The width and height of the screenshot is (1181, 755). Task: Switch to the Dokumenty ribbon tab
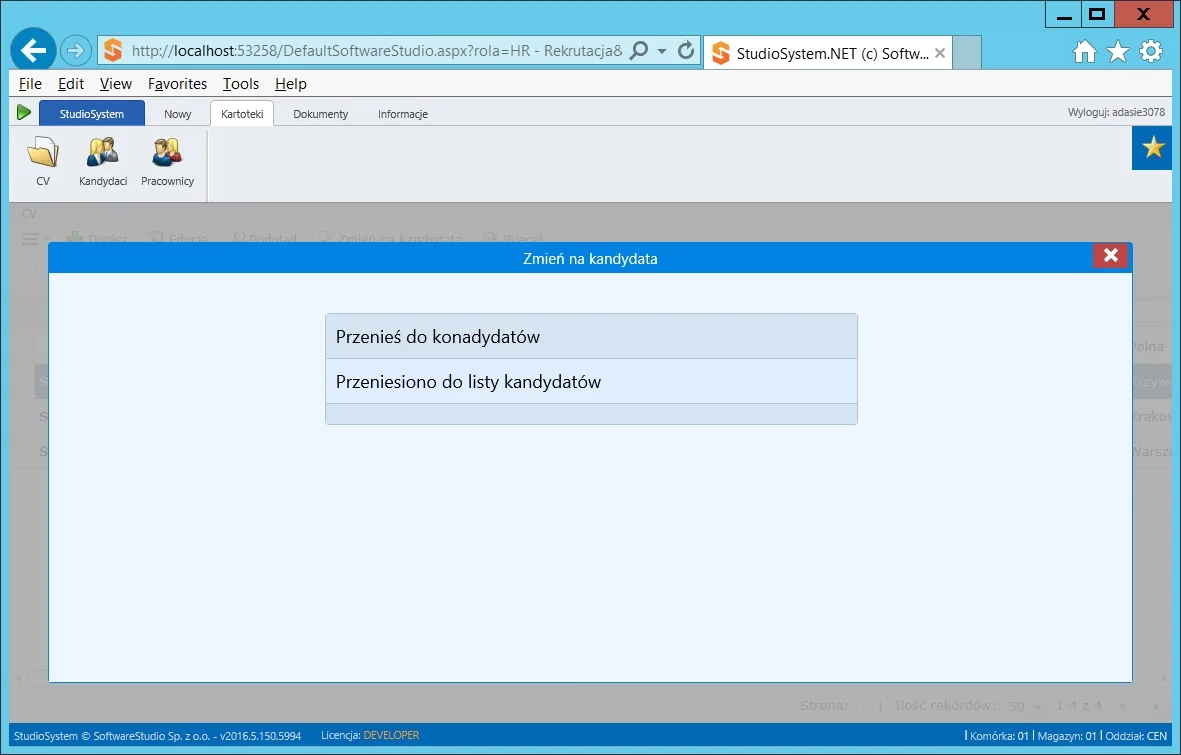pyautogui.click(x=321, y=114)
